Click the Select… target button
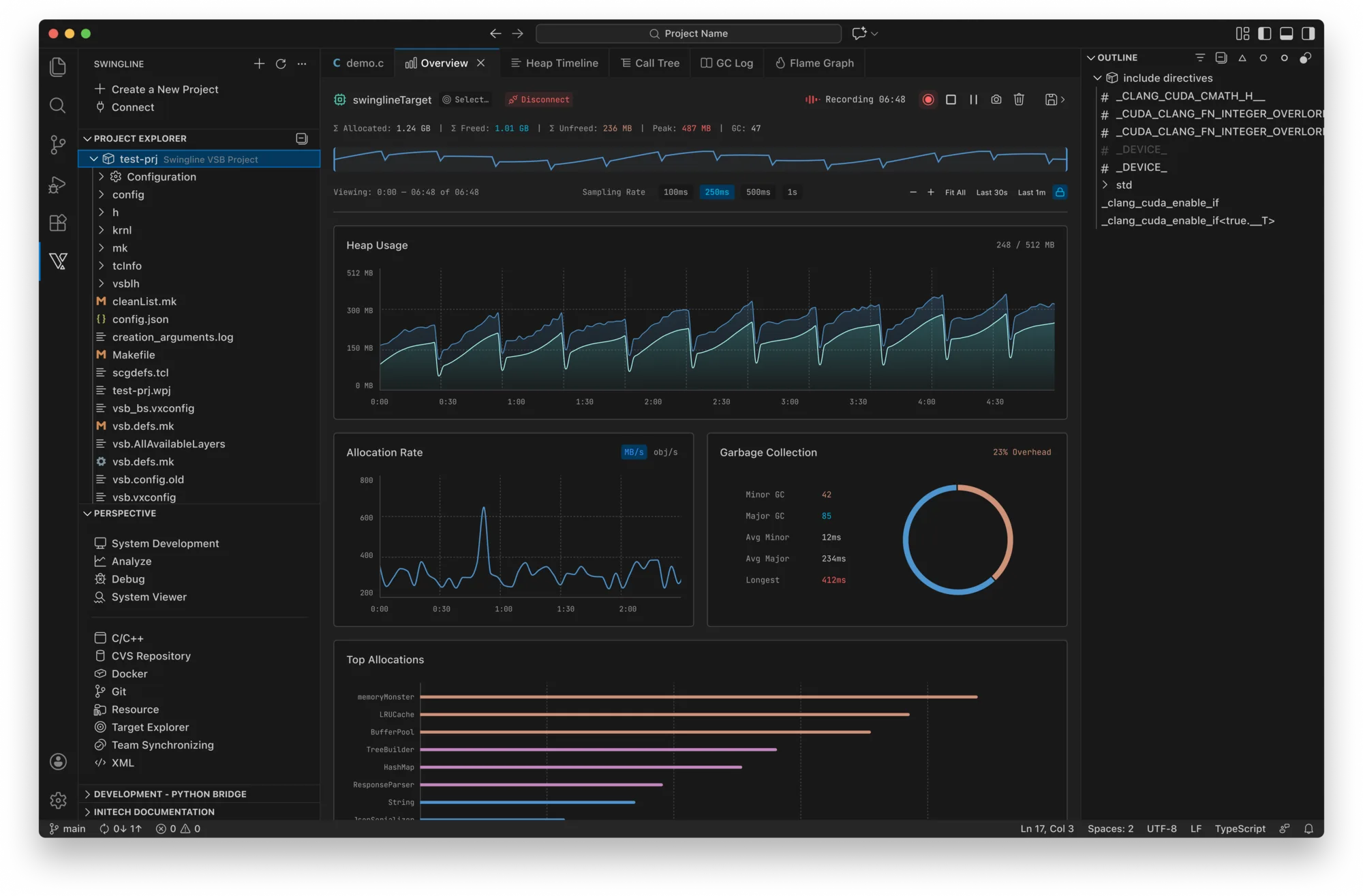Screen dimensions: 1363x896 466,99
